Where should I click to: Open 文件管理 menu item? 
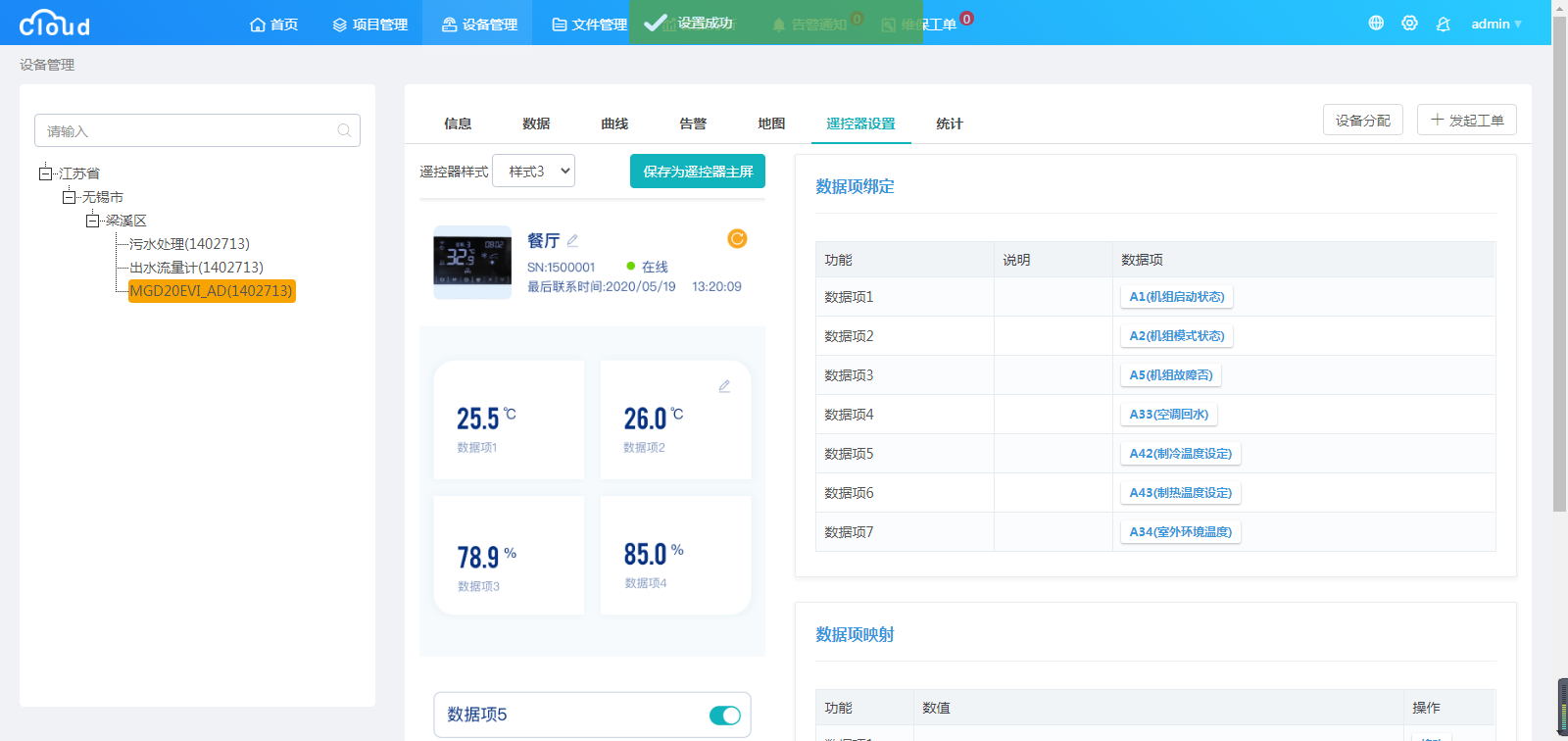click(589, 25)
